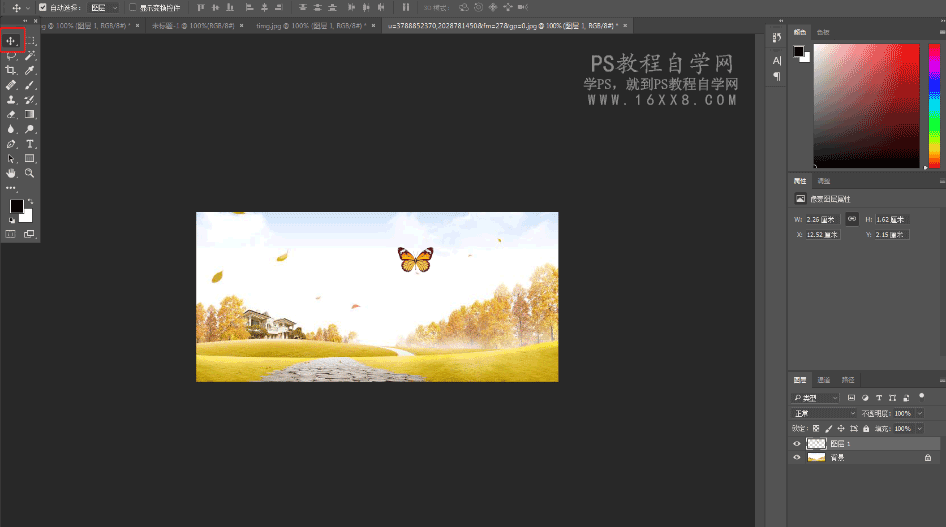Hide Layer 1 with eye icon
Viewport: 946px width, 527px height.
[796, 444]
